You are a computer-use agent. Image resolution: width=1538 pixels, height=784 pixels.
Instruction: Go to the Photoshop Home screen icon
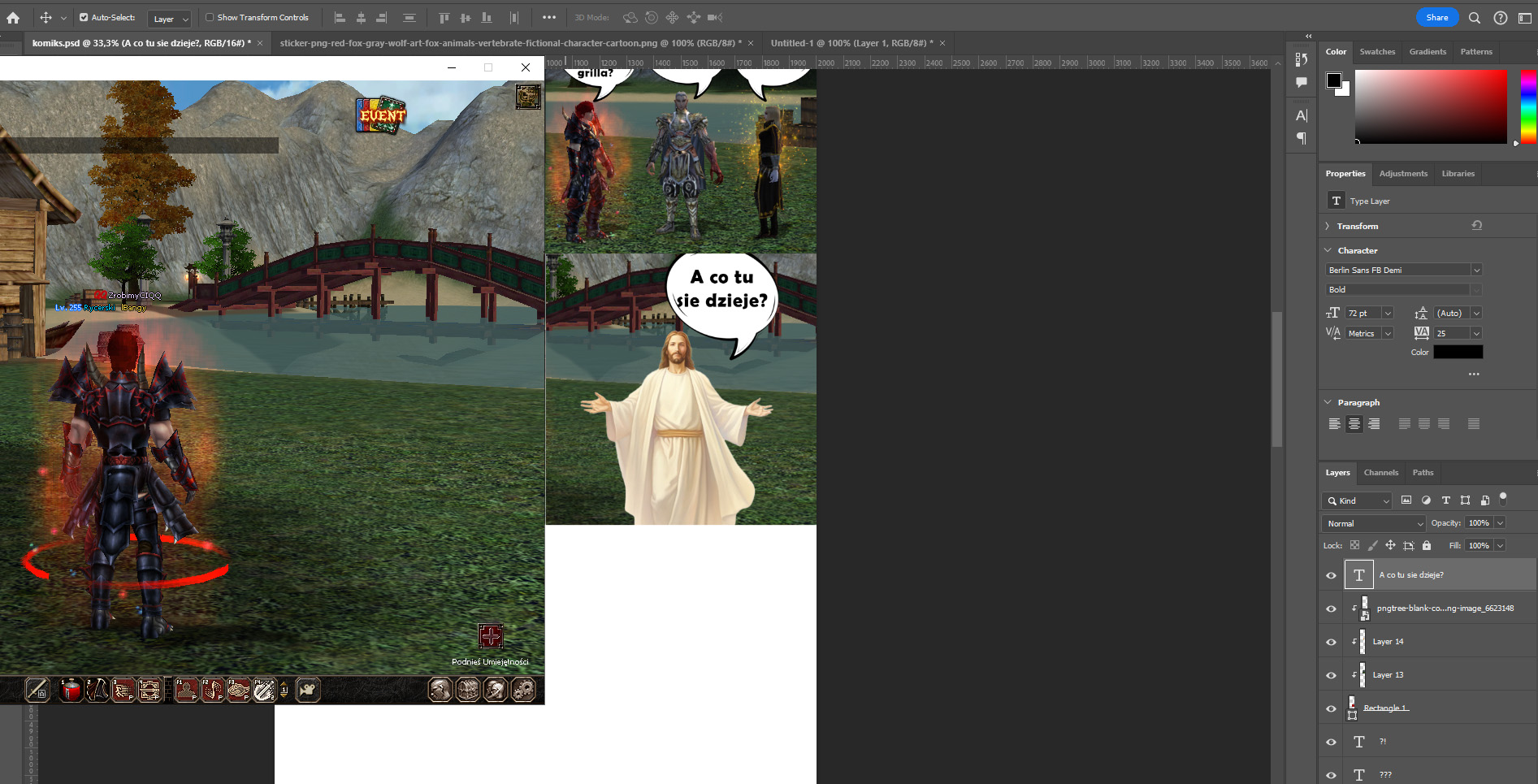click(13, 17)
